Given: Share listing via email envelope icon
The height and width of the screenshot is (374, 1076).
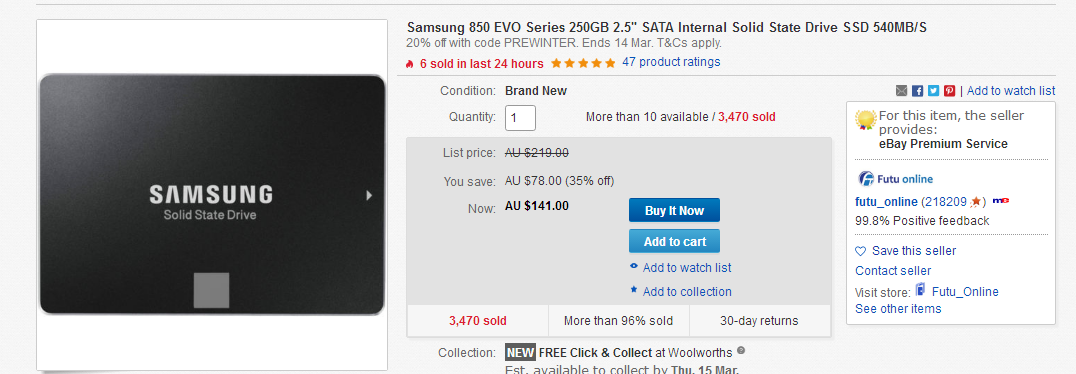Looking at the screenshot, I should tap(902, 91).
